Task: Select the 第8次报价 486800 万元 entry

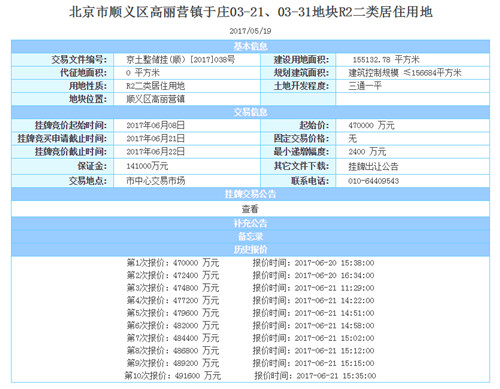Action: pos(173,351)
